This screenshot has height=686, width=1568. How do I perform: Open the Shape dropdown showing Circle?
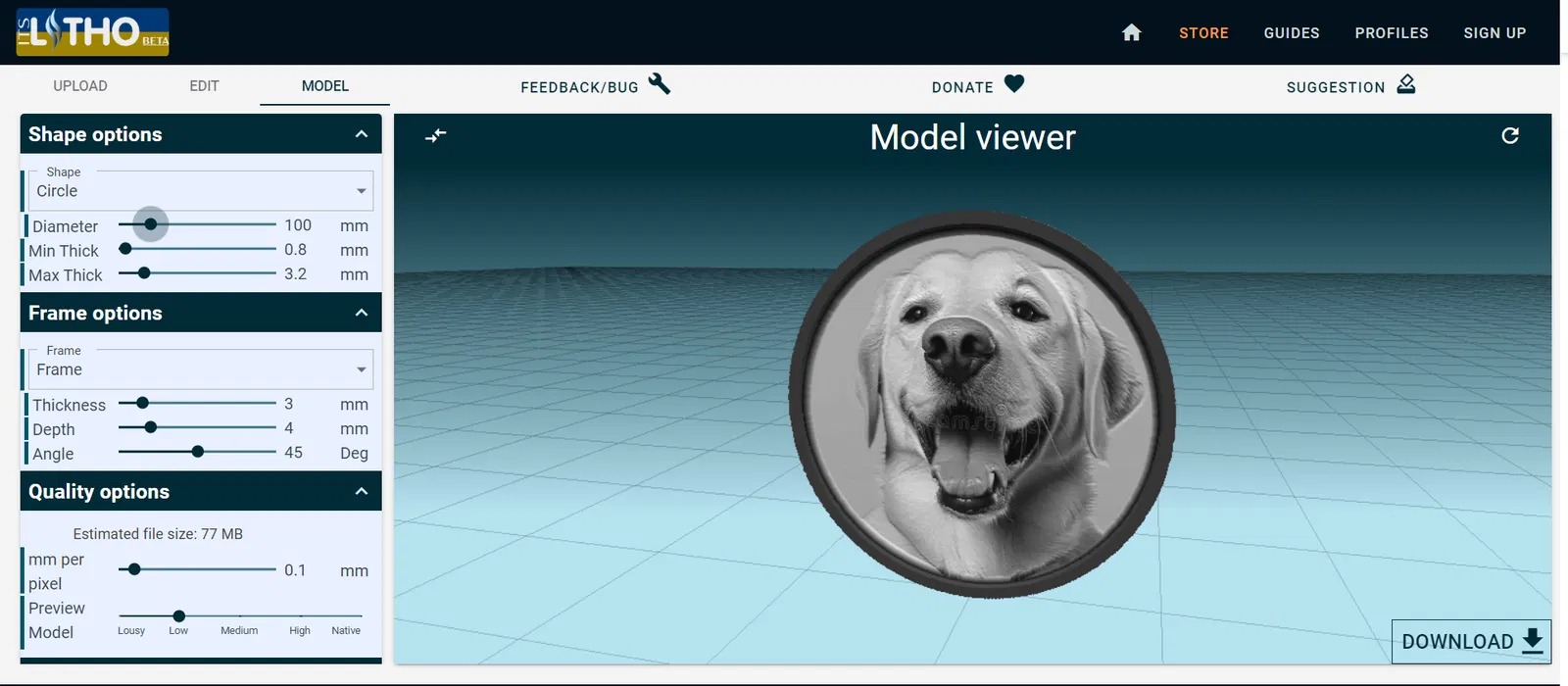click(x=201, y=191)
